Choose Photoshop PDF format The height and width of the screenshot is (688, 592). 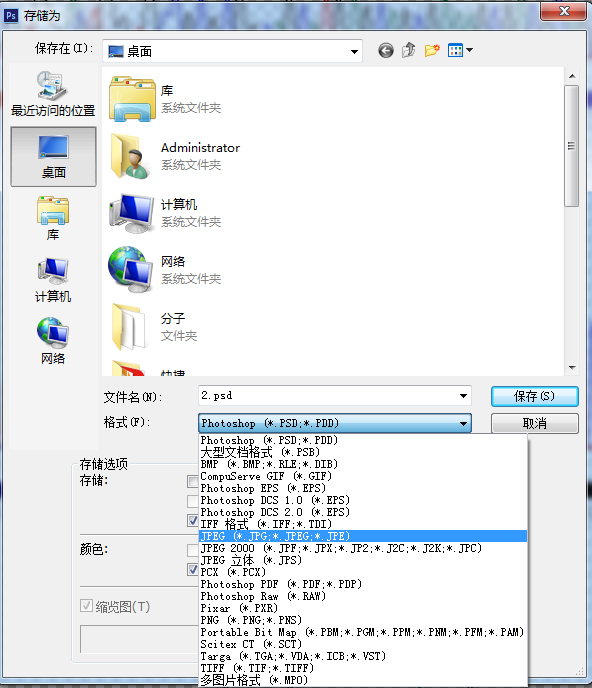pyautogui.click(x=363, y=584)
